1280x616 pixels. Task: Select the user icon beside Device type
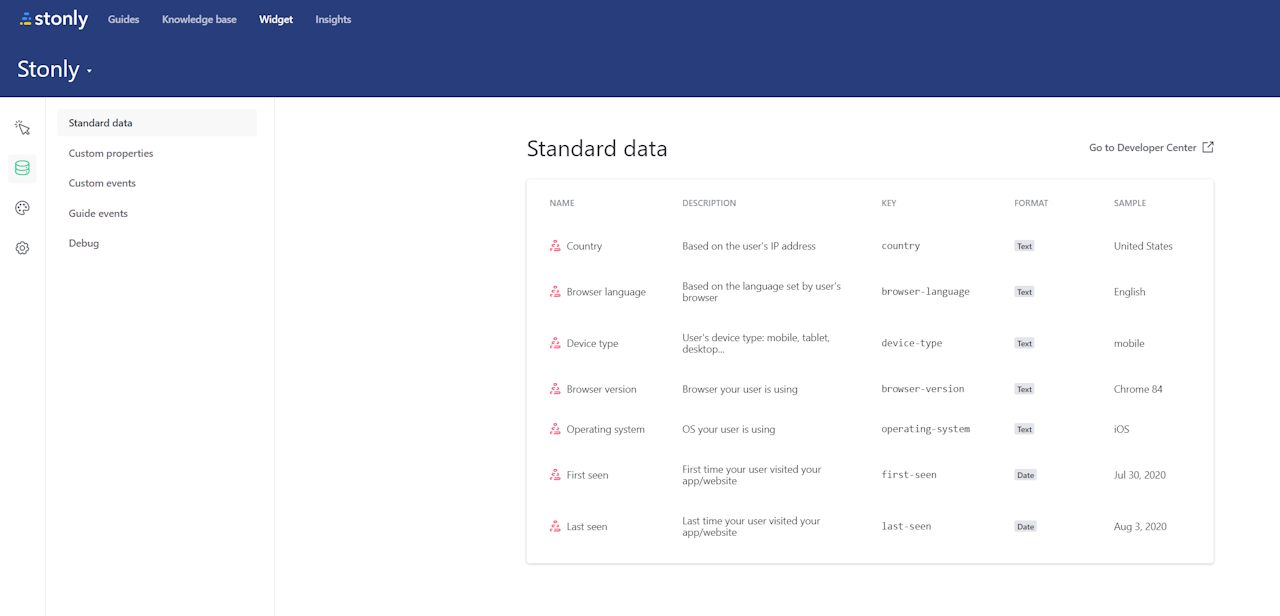click(555, 342)
